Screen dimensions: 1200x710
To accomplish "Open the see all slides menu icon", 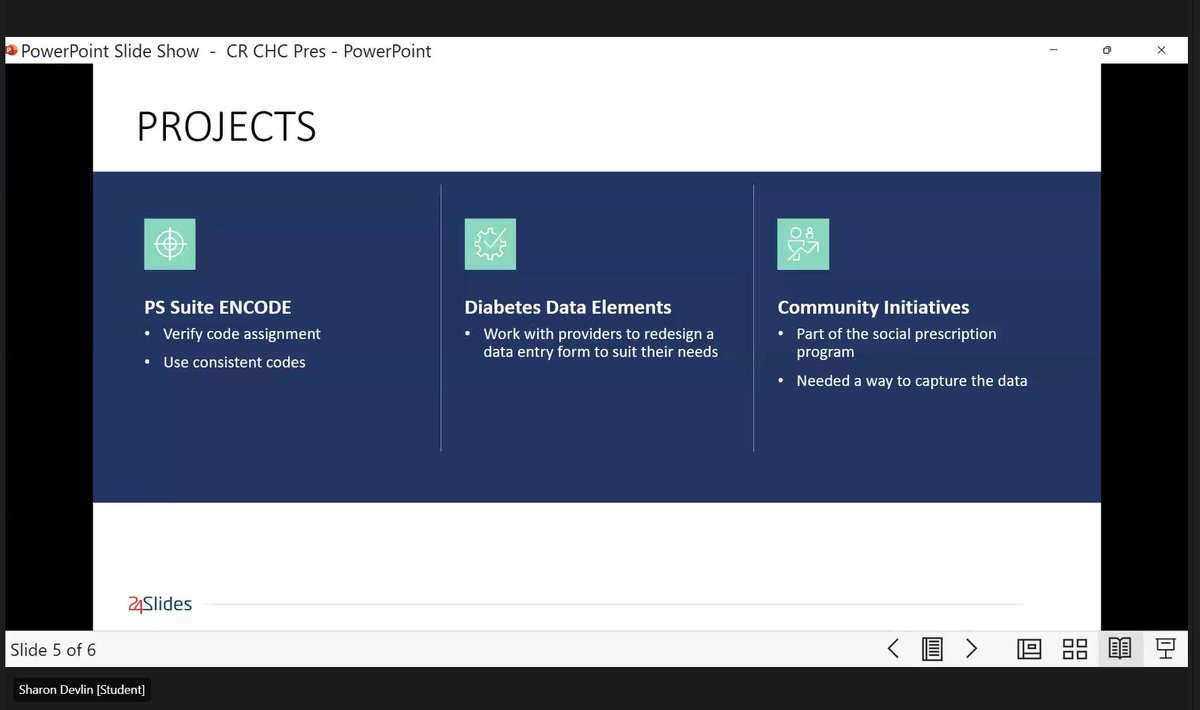I will (x=932, y=649).
